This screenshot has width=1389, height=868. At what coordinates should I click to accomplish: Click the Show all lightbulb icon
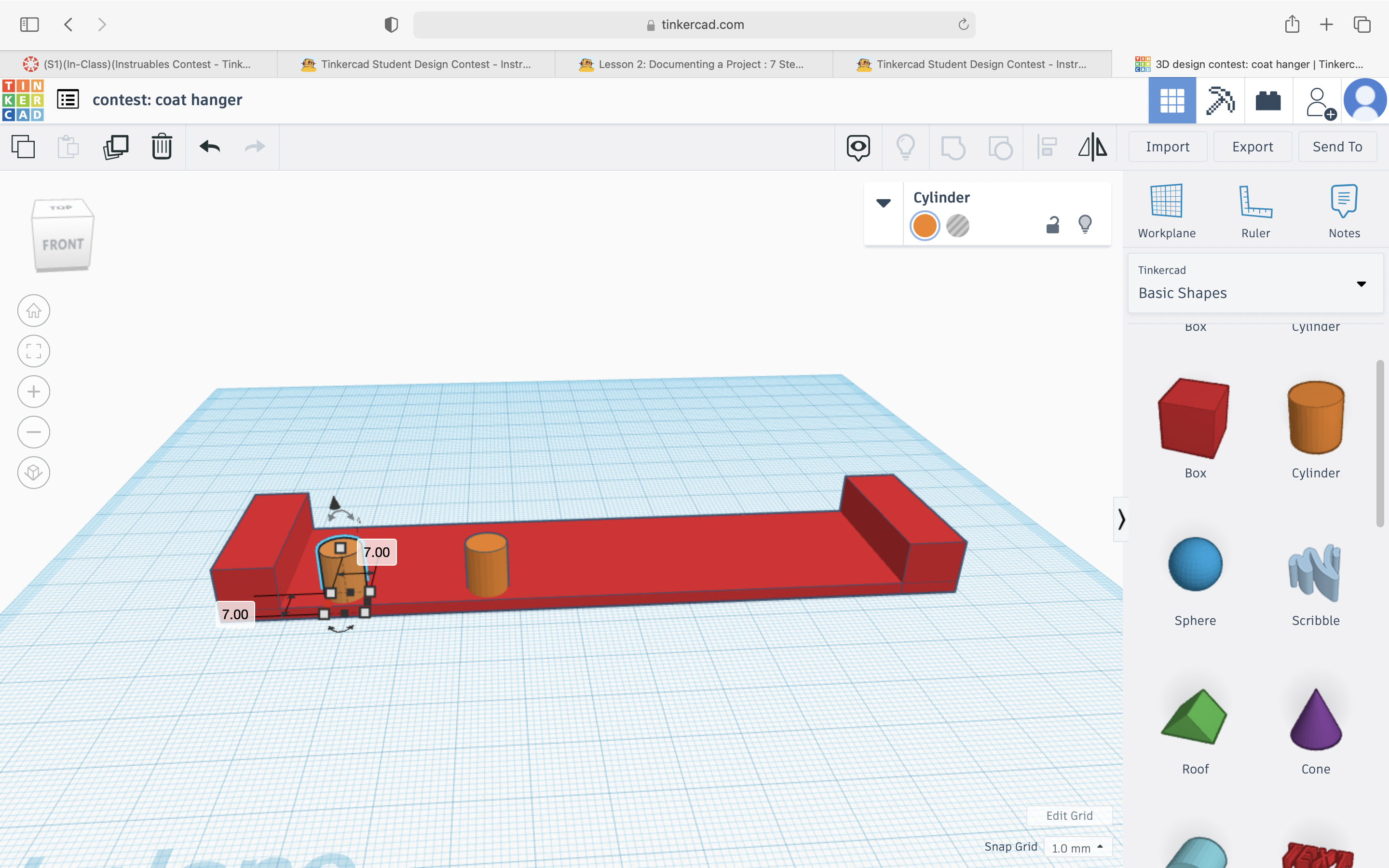(906, 147)
